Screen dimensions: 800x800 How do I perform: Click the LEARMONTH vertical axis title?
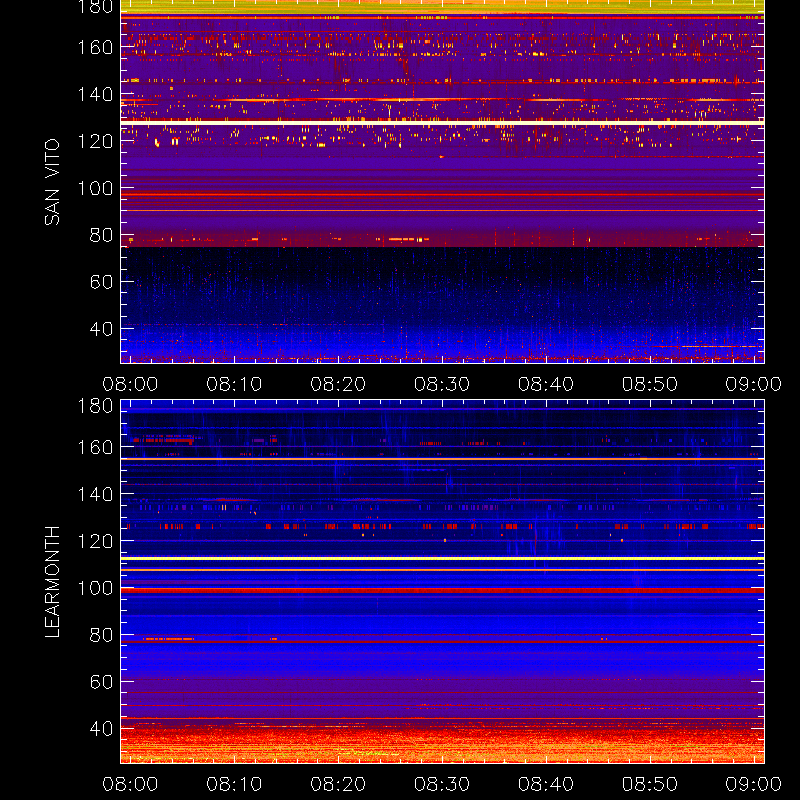coord(52,582)
